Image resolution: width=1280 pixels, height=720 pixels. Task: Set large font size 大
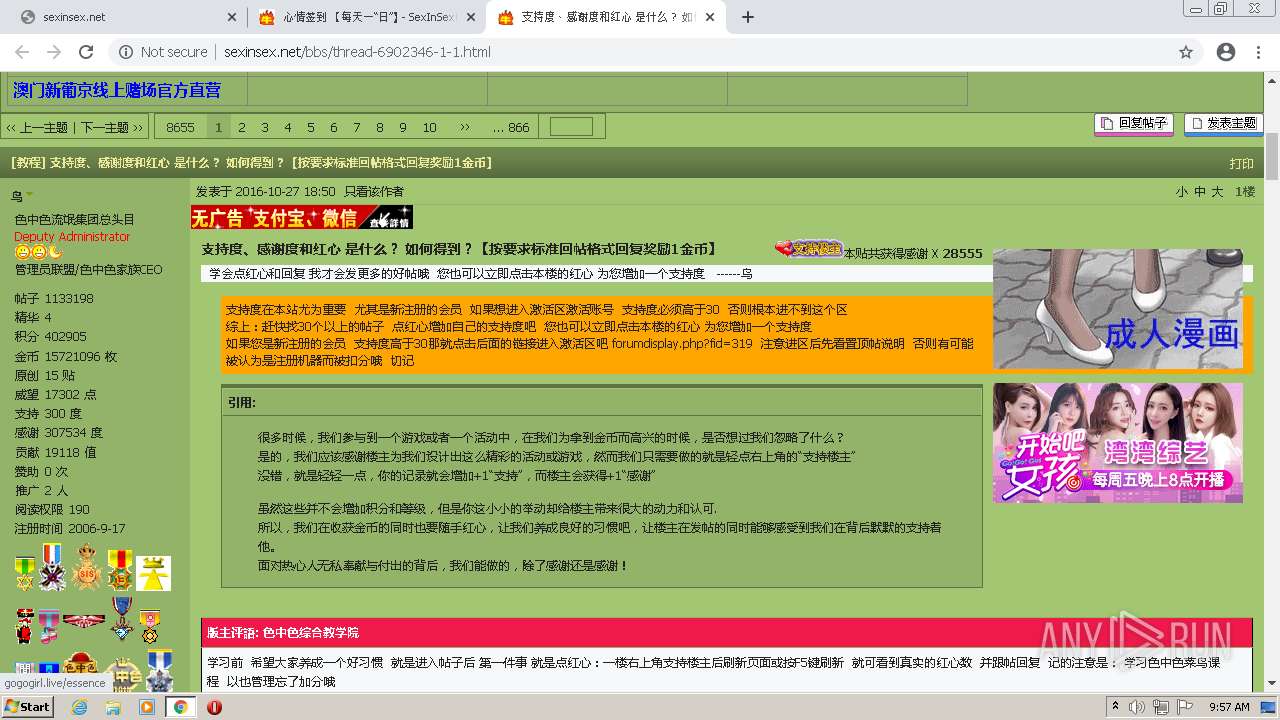click(1217, 191)
